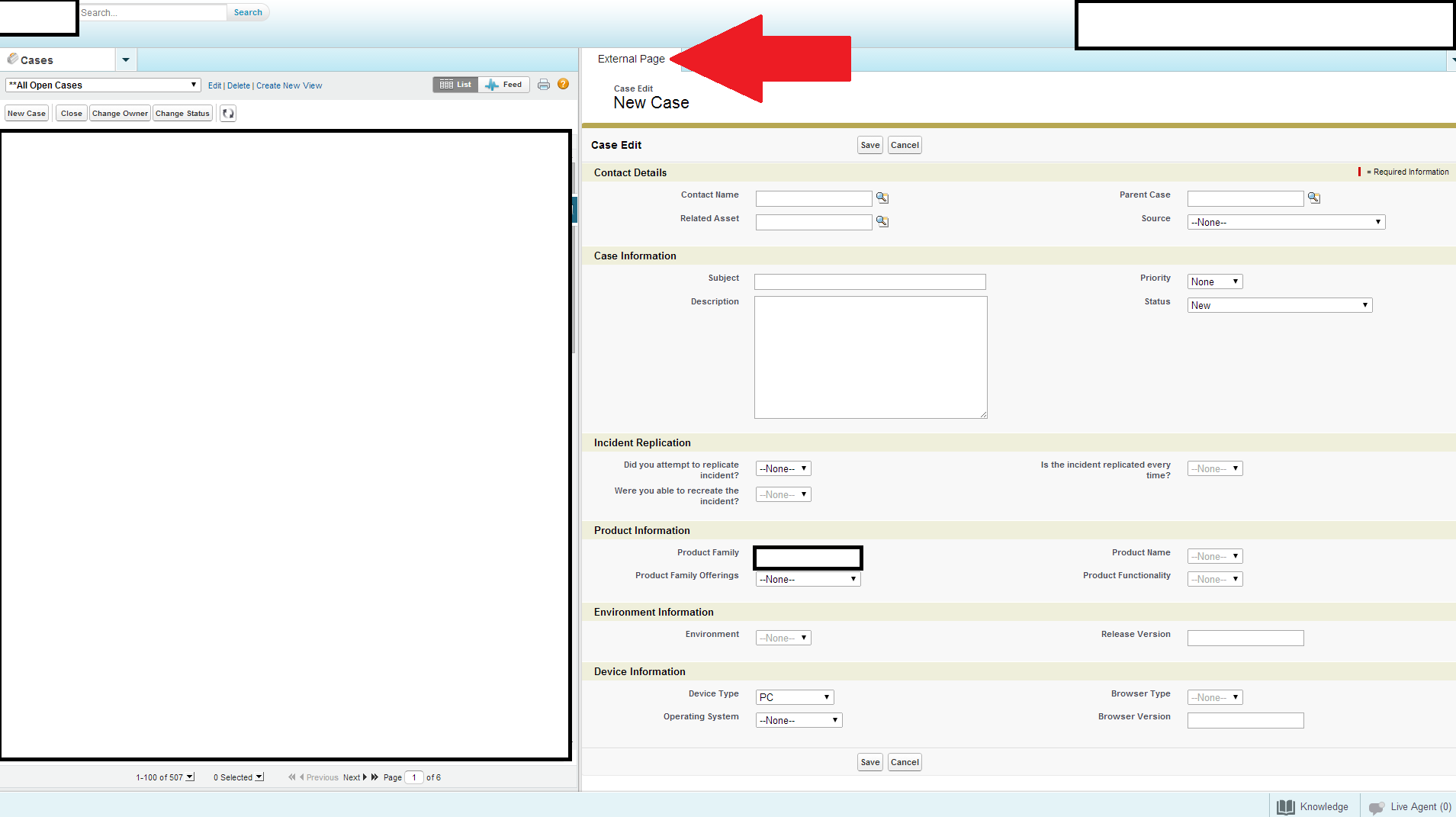Click the New Case button
Screen dimensions: 1456x817
point(27,114)
